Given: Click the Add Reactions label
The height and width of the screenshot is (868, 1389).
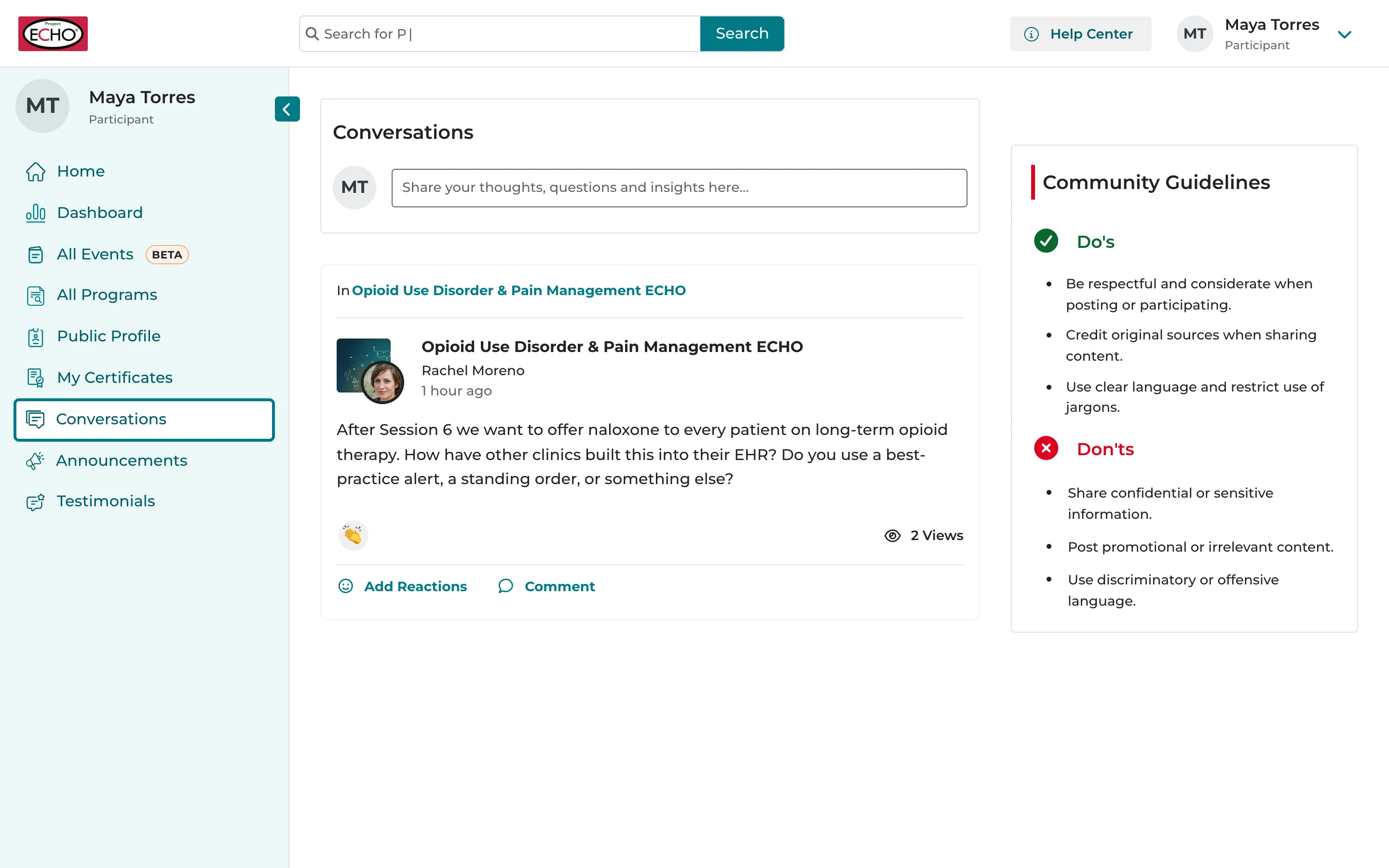Looking at the screenshot, I should (416, 586).
